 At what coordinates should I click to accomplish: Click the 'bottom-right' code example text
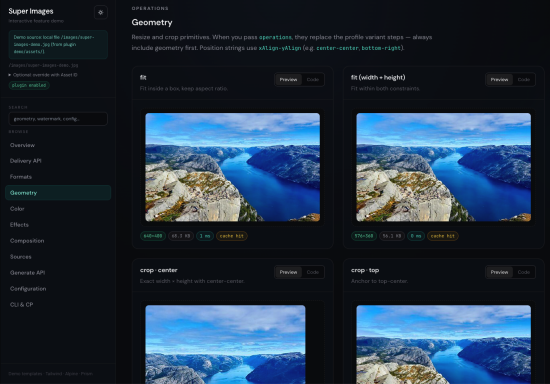click(381, 48)
